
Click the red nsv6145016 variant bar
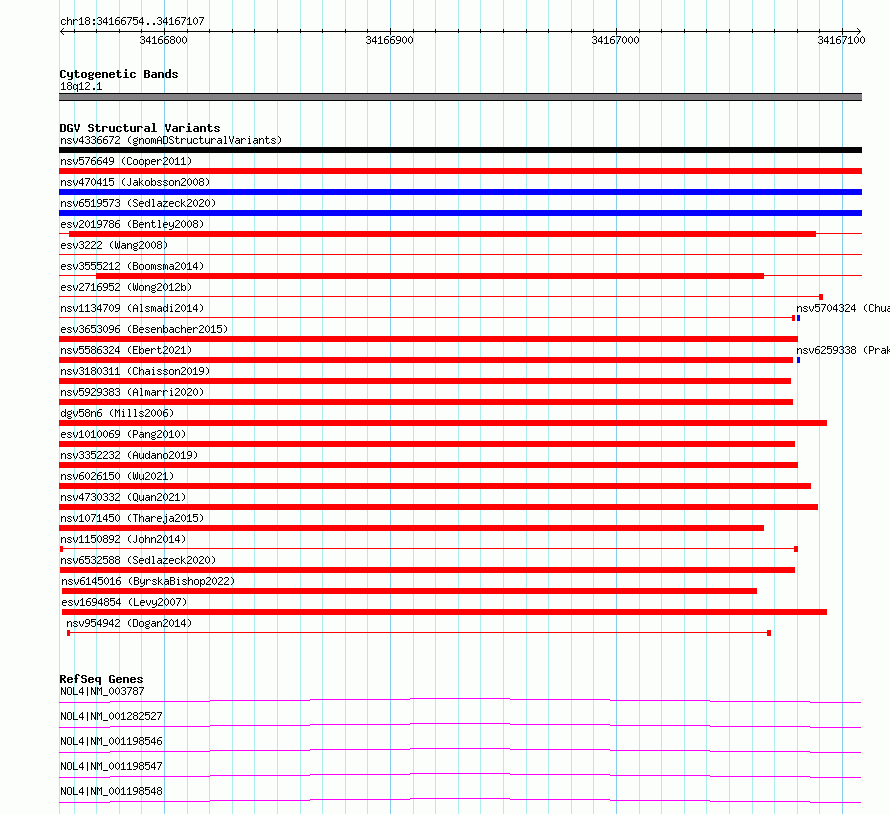[409, 591]
